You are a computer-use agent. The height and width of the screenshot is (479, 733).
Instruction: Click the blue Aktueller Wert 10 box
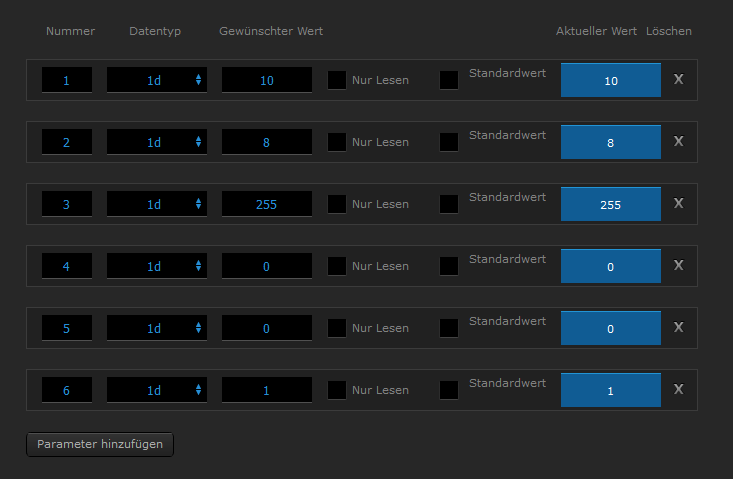point(611,80)
